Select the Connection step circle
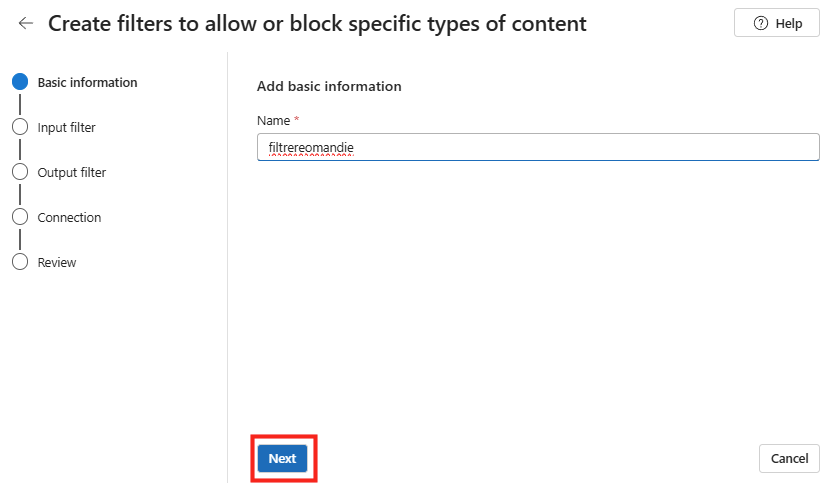The image size is (831, 483). 20,218
